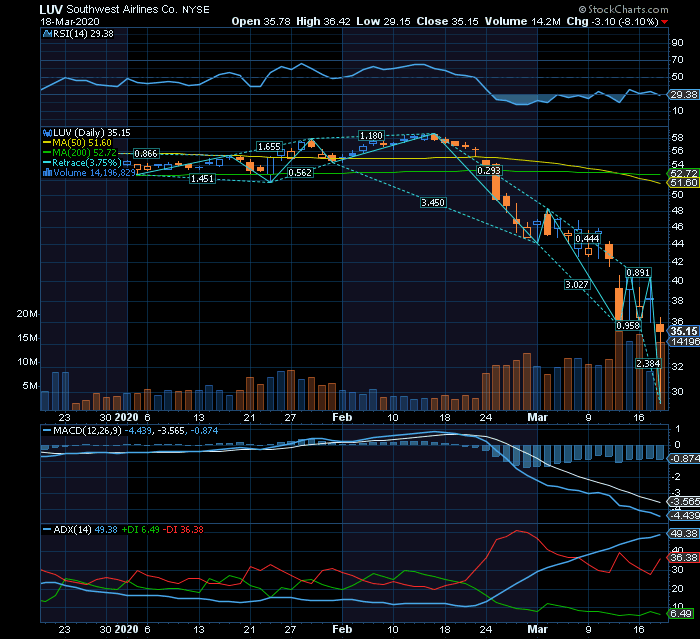The image size is (700, 639).
Task: Click the Close 35.15 value in header
Action: click(447, 21)
